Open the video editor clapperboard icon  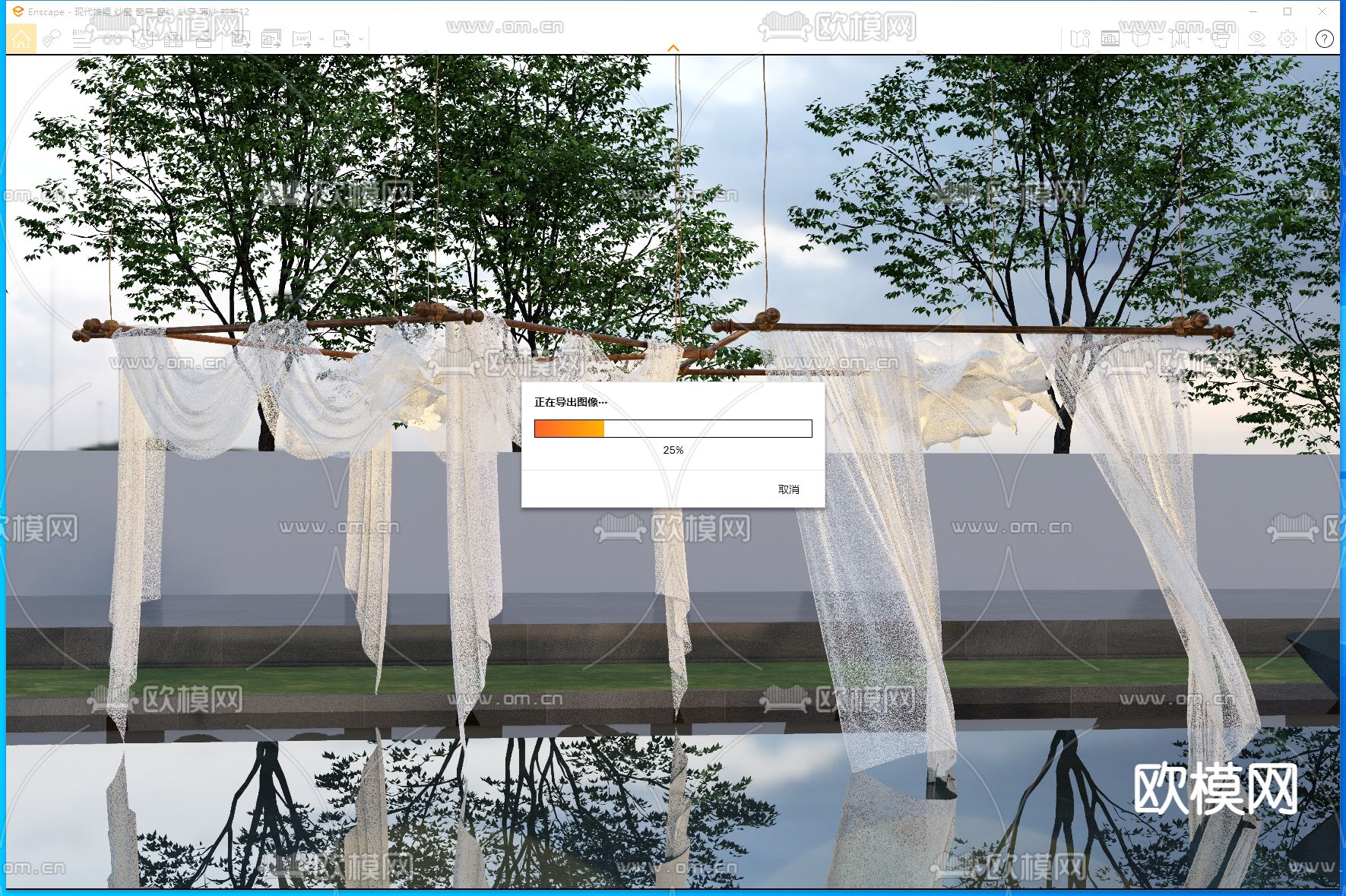click(x=204, y=39)
